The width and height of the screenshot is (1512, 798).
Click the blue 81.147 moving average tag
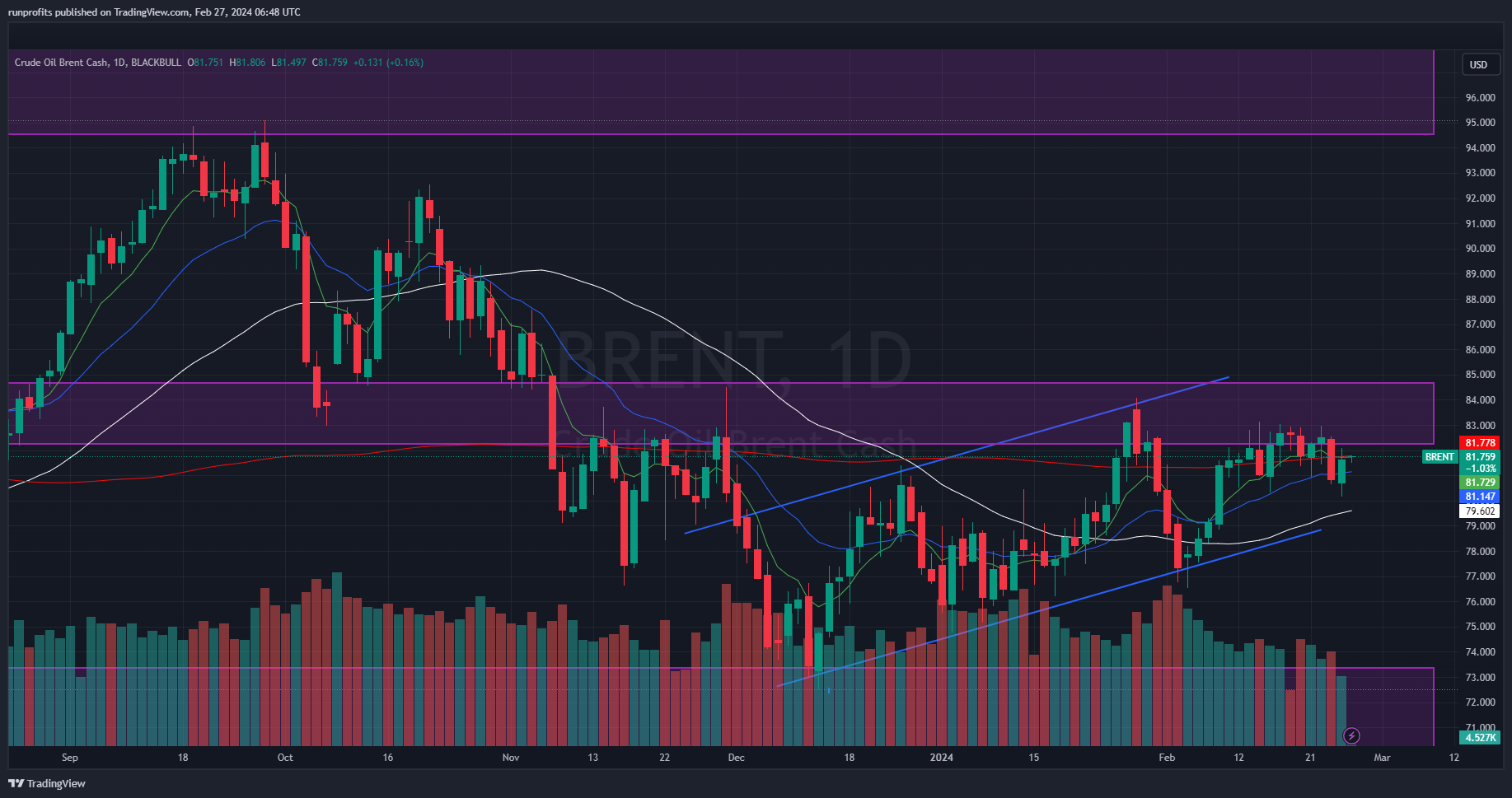1480,497
